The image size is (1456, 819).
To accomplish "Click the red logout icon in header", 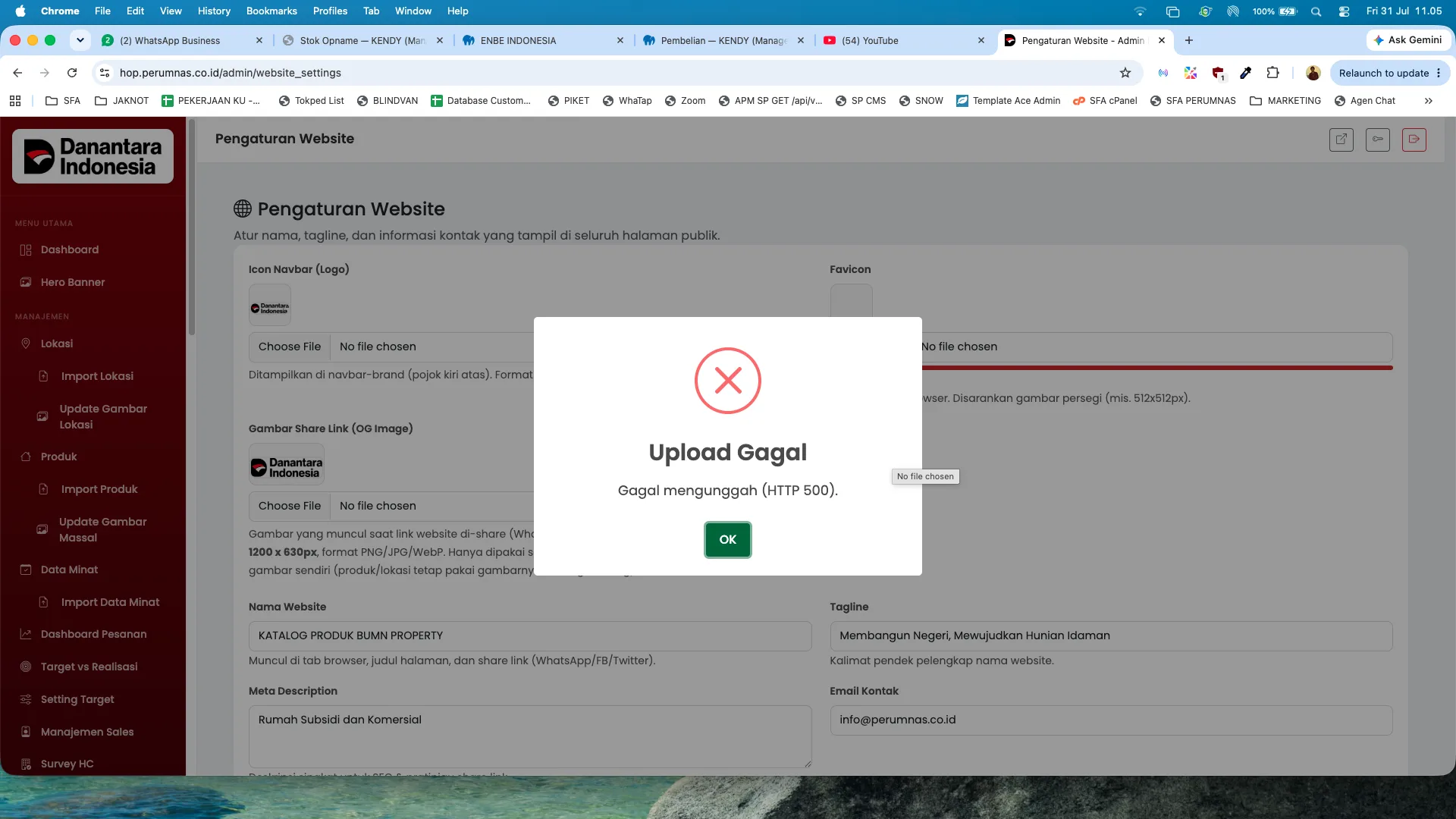I will [x=1414, y=140].
